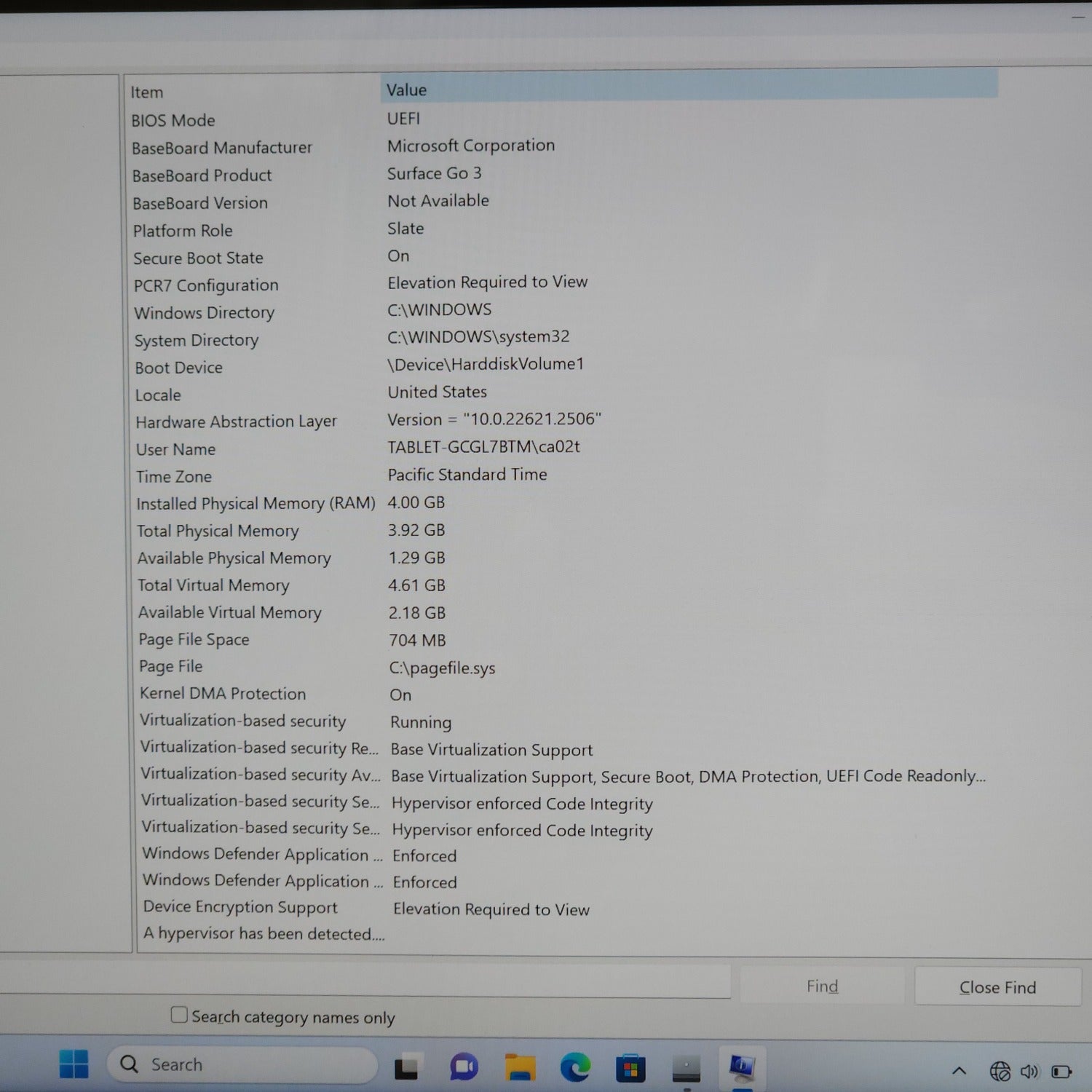Open Task View from the taskbar

tap(406, 1068)
